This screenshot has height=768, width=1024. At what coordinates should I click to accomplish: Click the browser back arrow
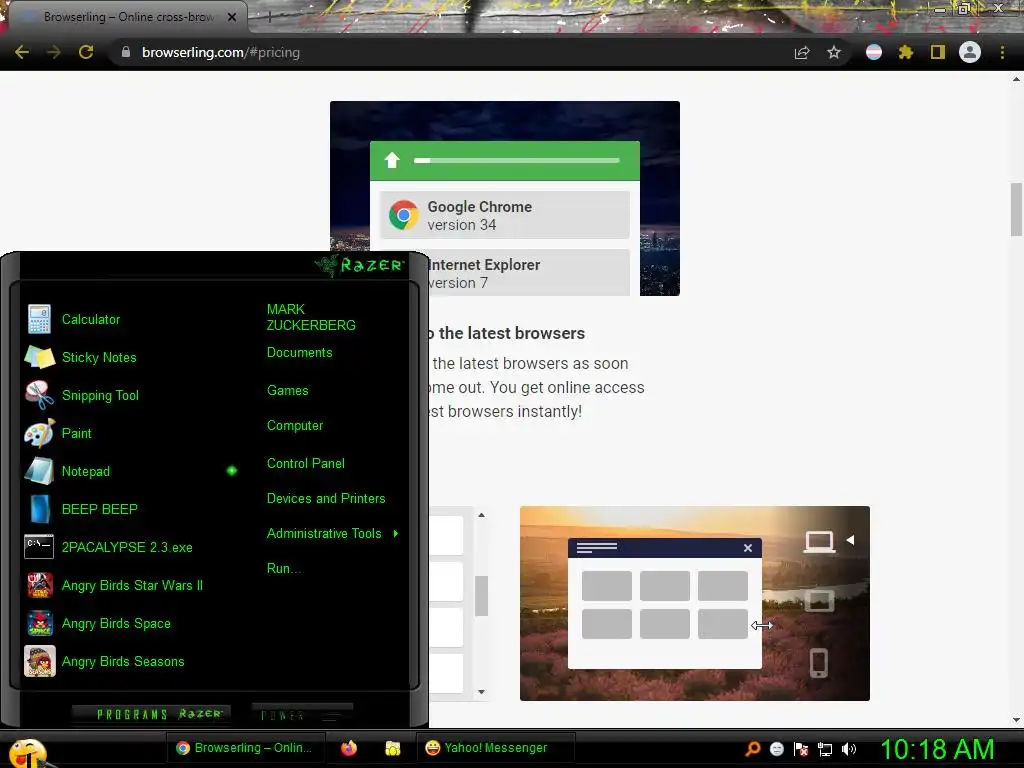click(22, 52)
